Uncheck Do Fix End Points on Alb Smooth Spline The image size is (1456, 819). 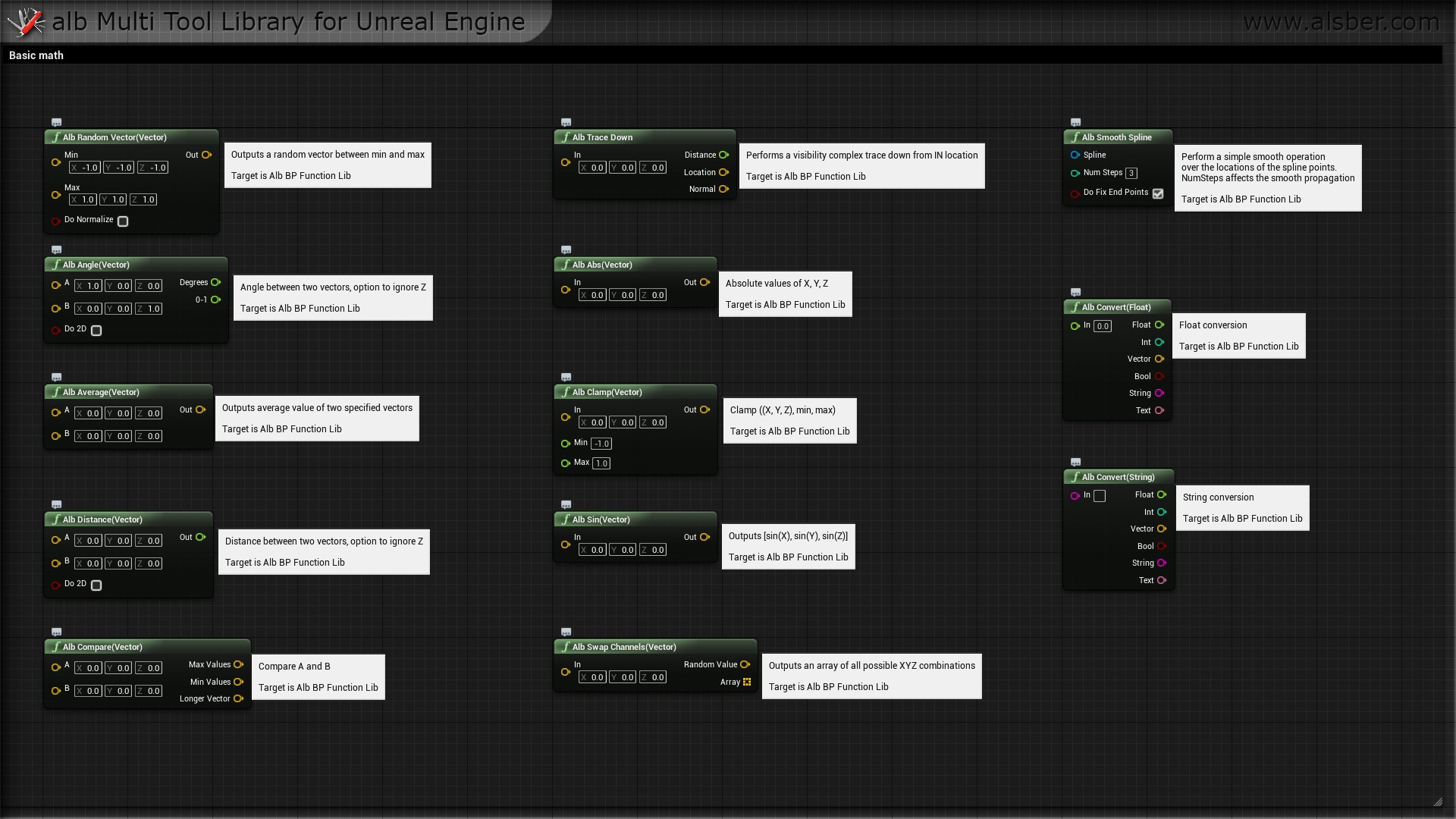pyautogui.click(x=1158, y=193)
